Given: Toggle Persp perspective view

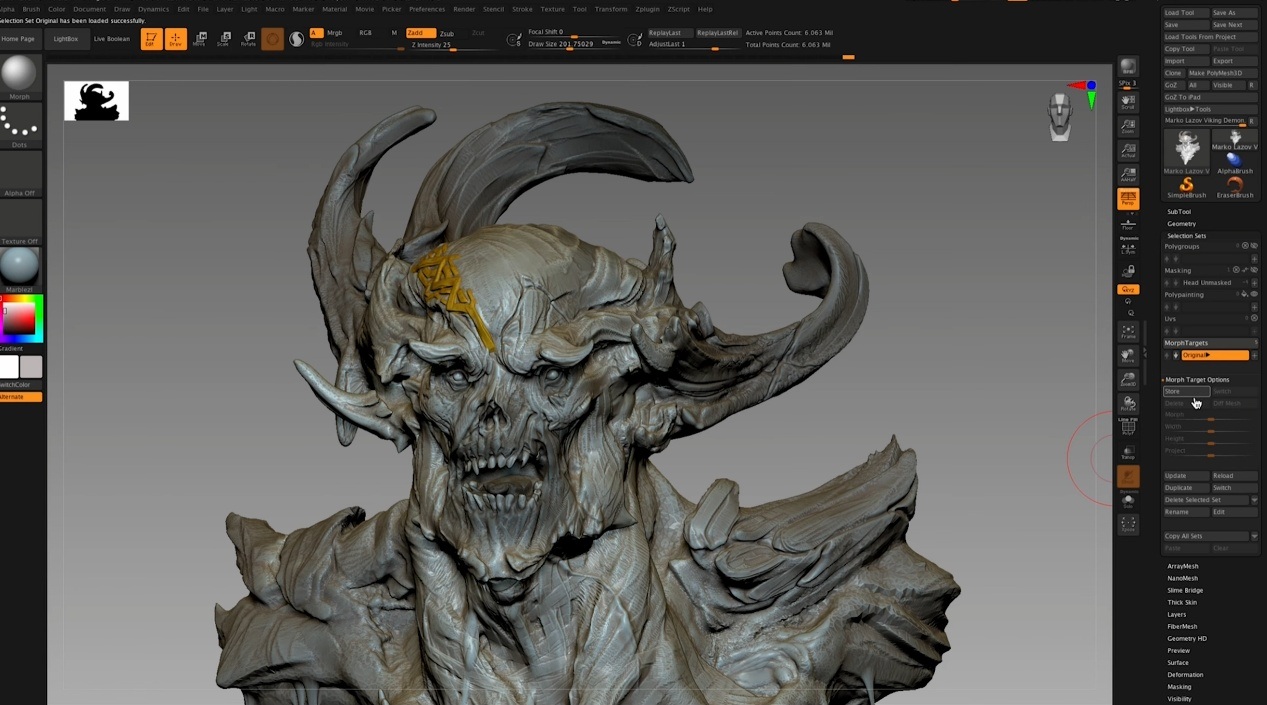Looking at the screenshot, I should [x=1128, y=198].
